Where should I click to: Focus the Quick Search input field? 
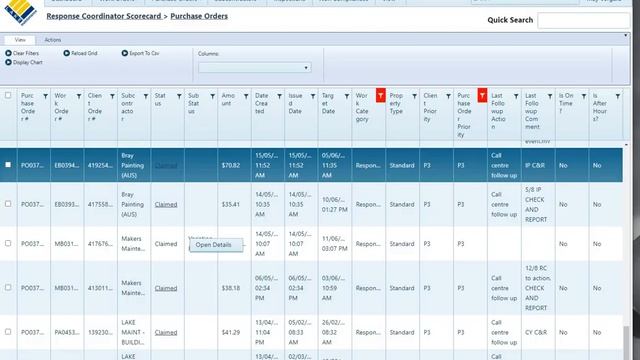point(584,20)
